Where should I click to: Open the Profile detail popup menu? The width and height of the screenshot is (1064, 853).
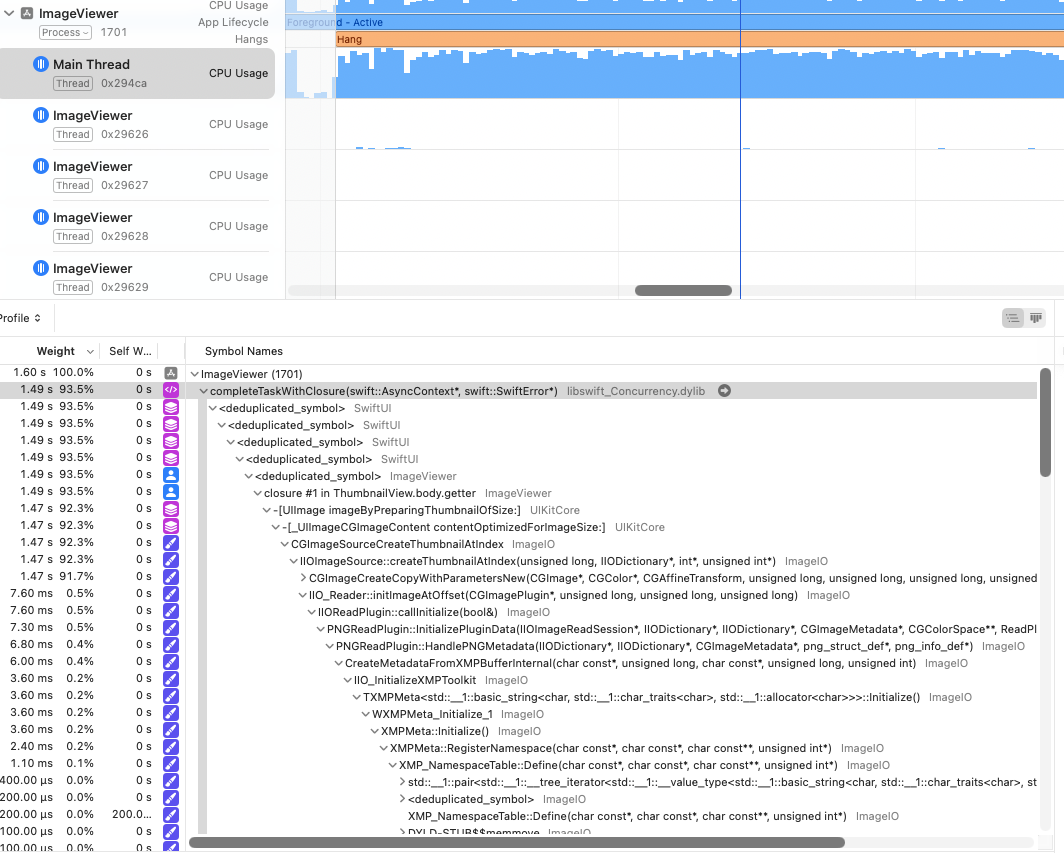(x=20, y=318)
